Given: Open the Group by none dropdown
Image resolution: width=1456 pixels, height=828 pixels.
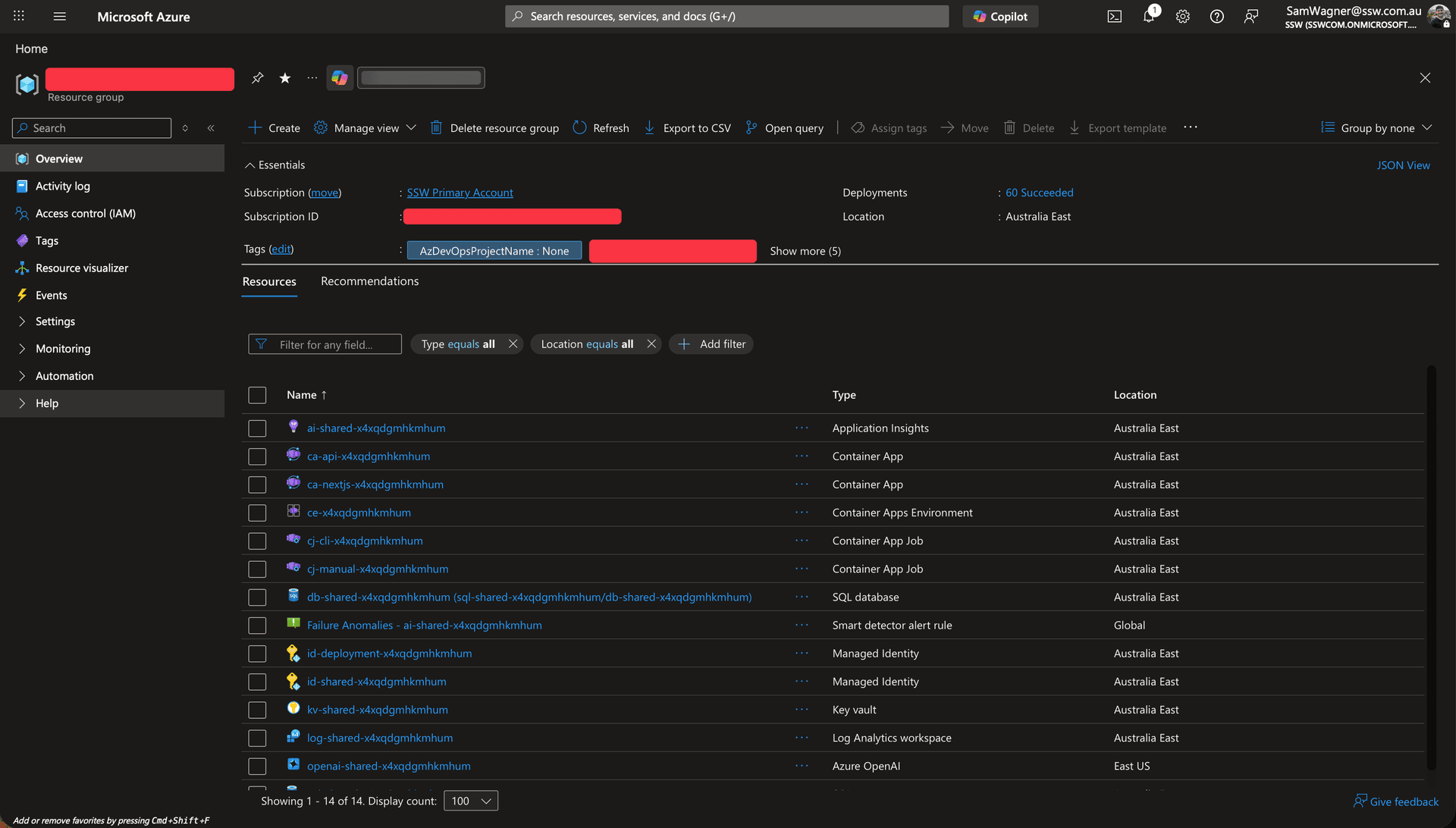Looking at the screenshot, I should click(1376, 128).
